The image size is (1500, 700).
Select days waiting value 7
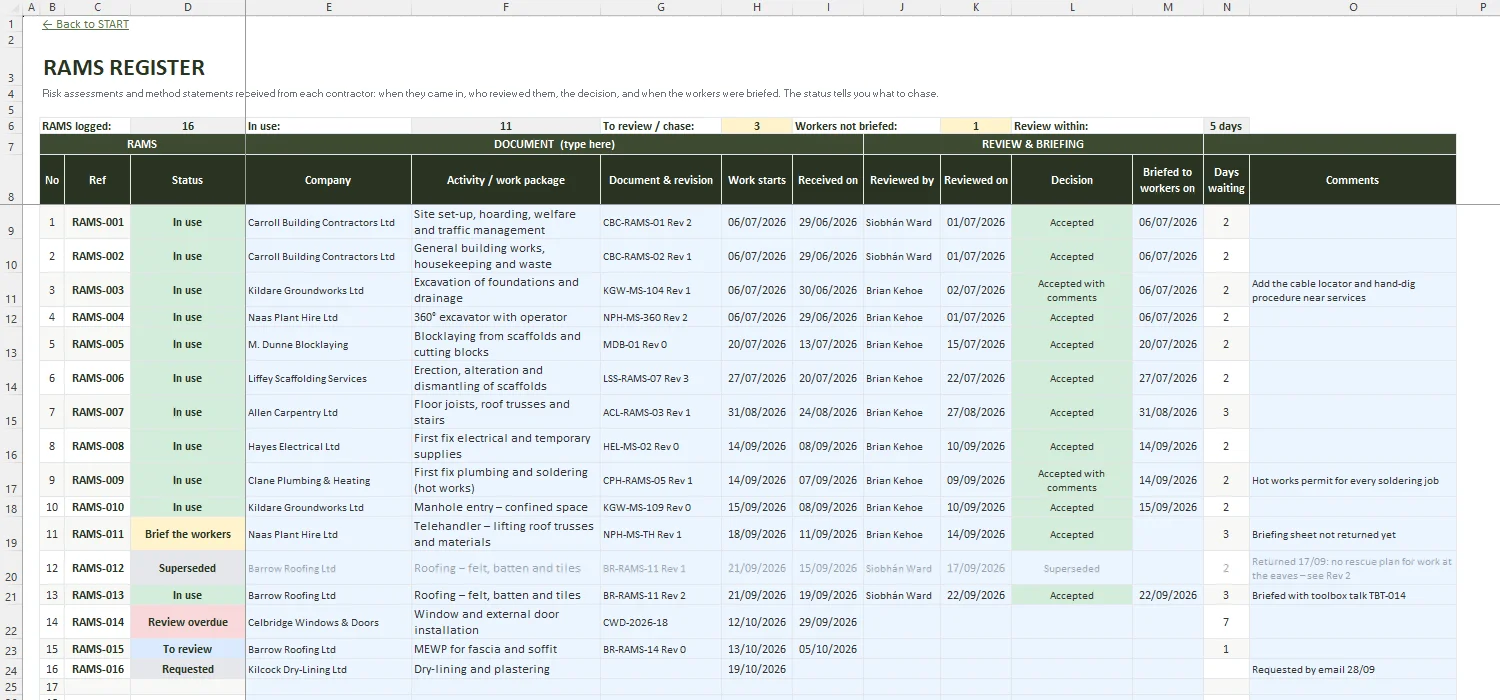tap(1226, 622)
